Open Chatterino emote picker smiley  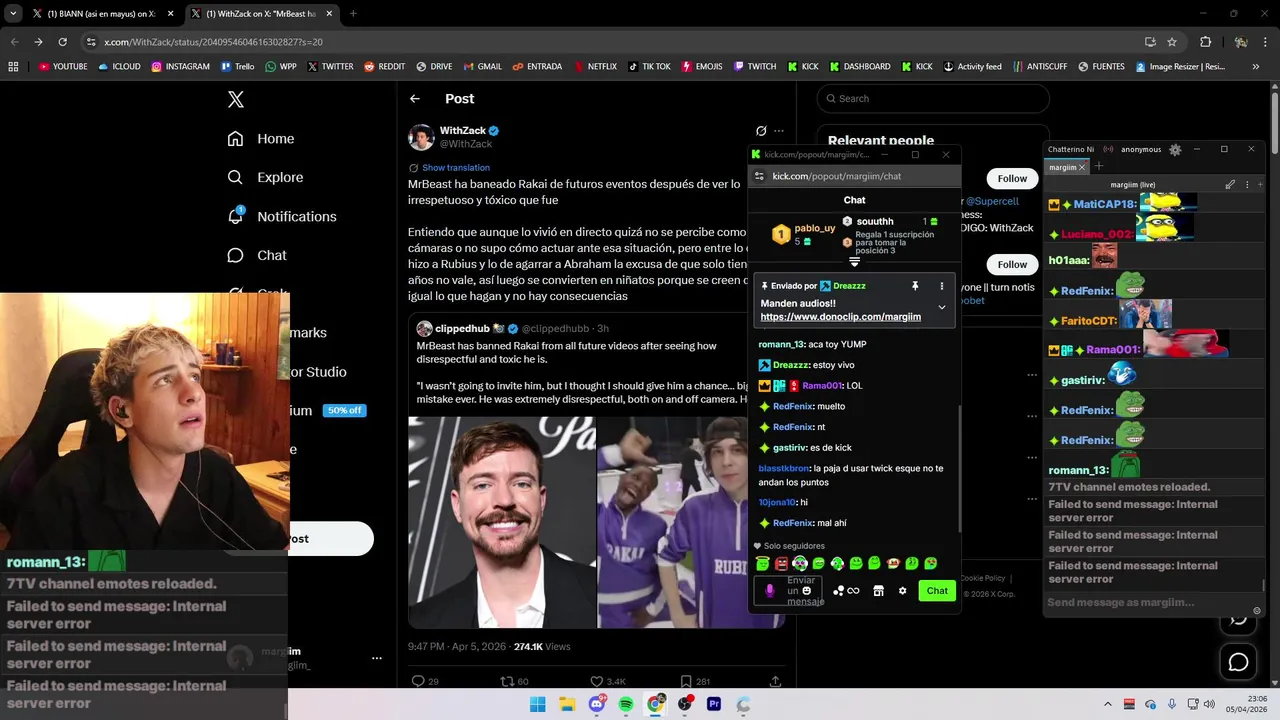1257,610
